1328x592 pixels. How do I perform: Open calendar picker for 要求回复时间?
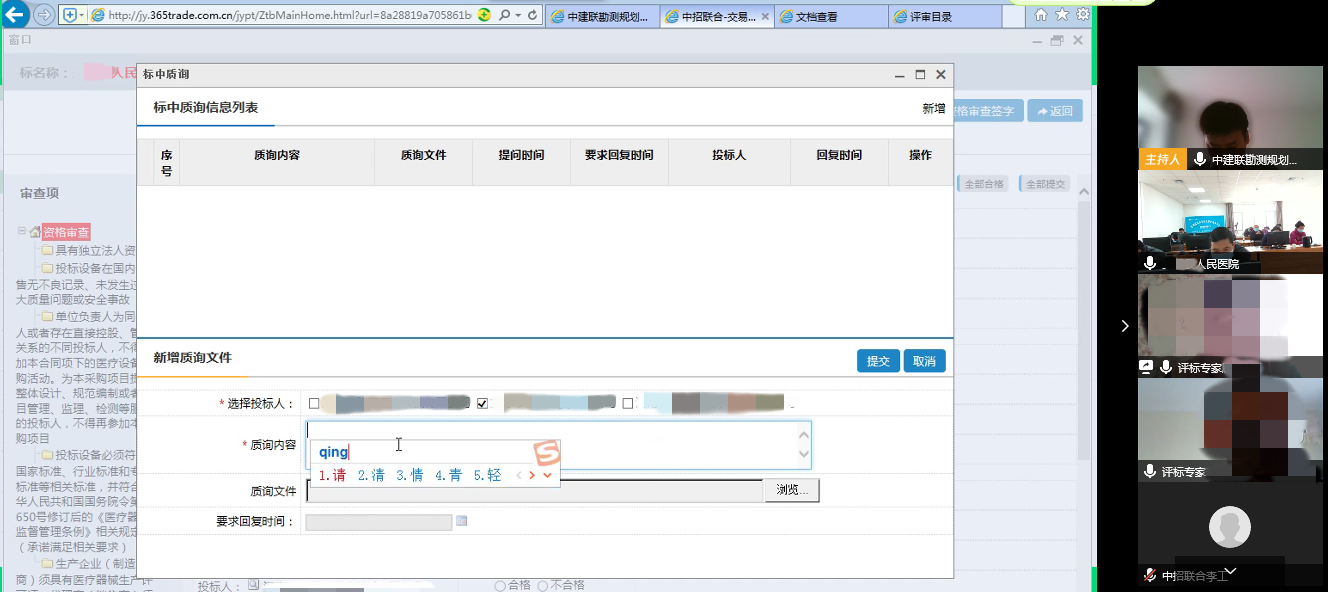click(x=461, y=521)
